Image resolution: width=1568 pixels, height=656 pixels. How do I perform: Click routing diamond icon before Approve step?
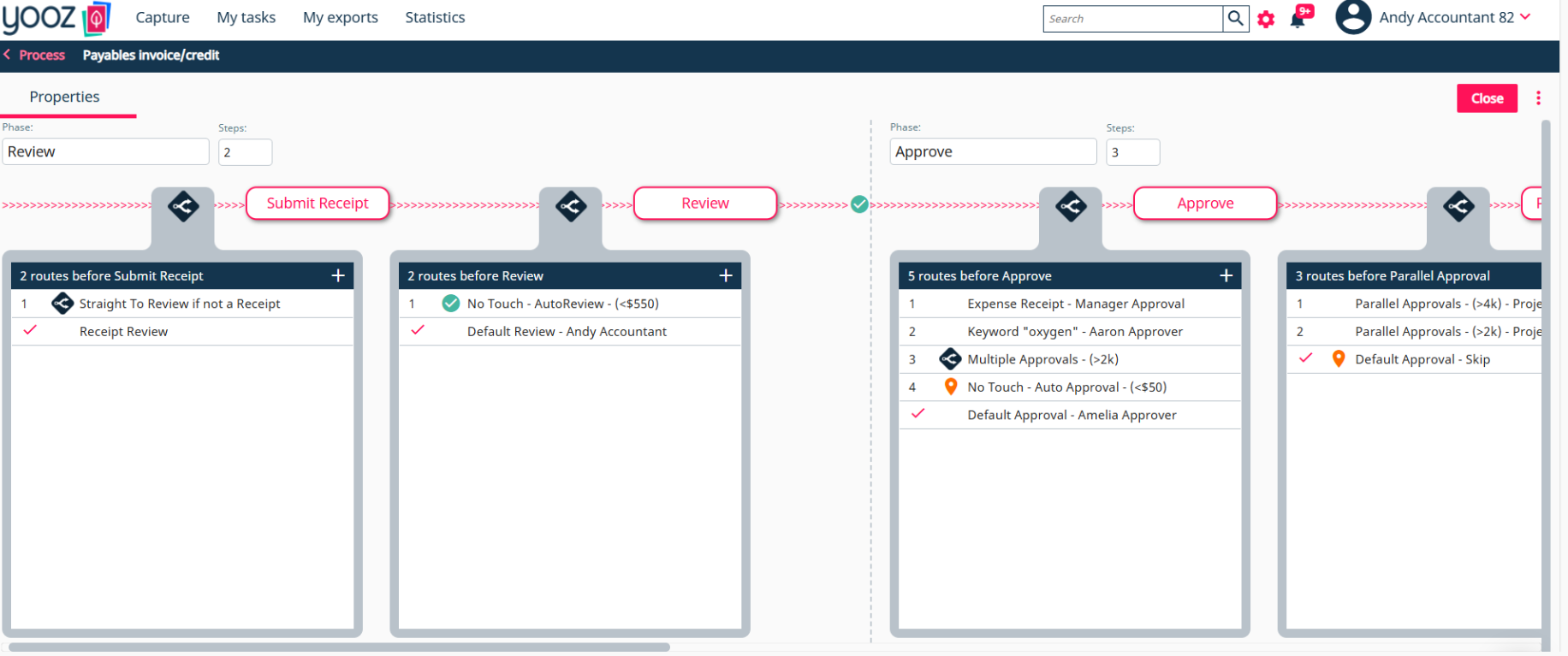click(x=1071, y=206)
